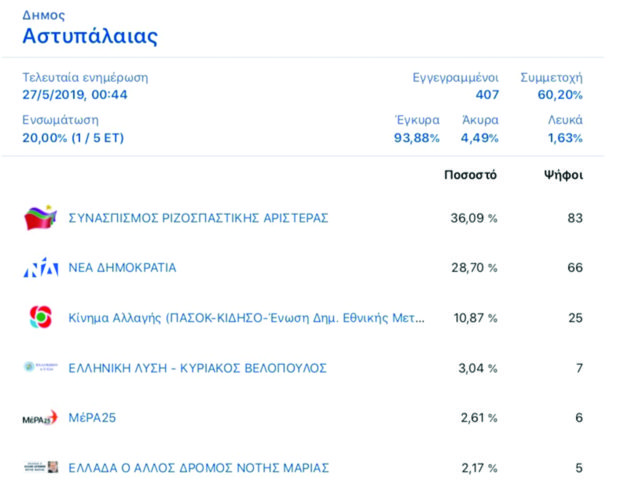Open ΕΛΛΑΔΑ Ο ΑΛΛΟΣ ΔΡΟΜΟΣ ΝΟΤΗΣ ΜΑΡΙΑΣ link
This screenshot has height=503, width=620.
click(x=198, y=468)
